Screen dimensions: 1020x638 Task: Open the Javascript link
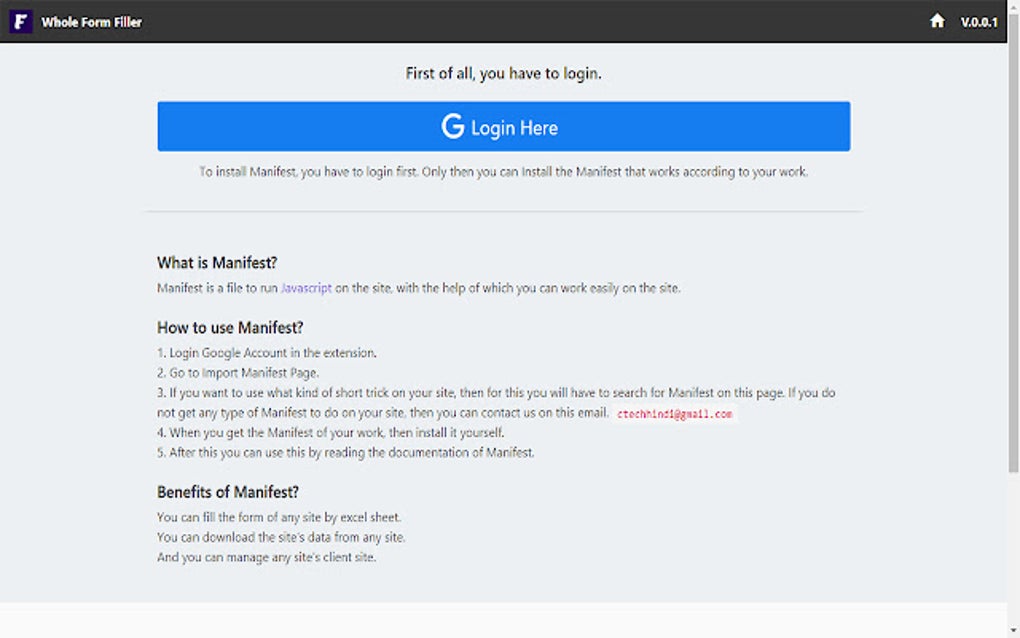[x=306, y=288]
